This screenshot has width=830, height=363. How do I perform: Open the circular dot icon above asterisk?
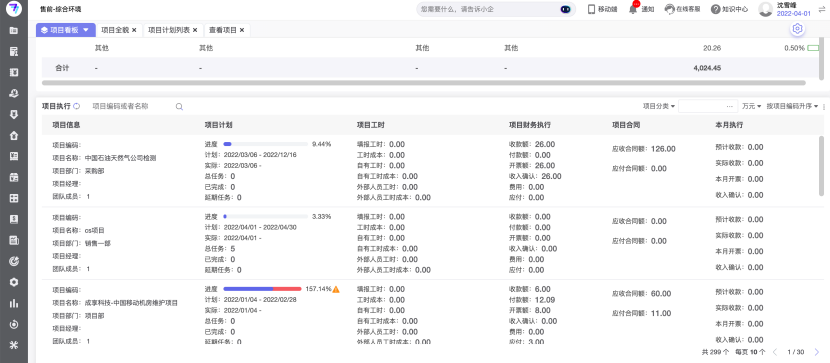[x=14, y=324]
